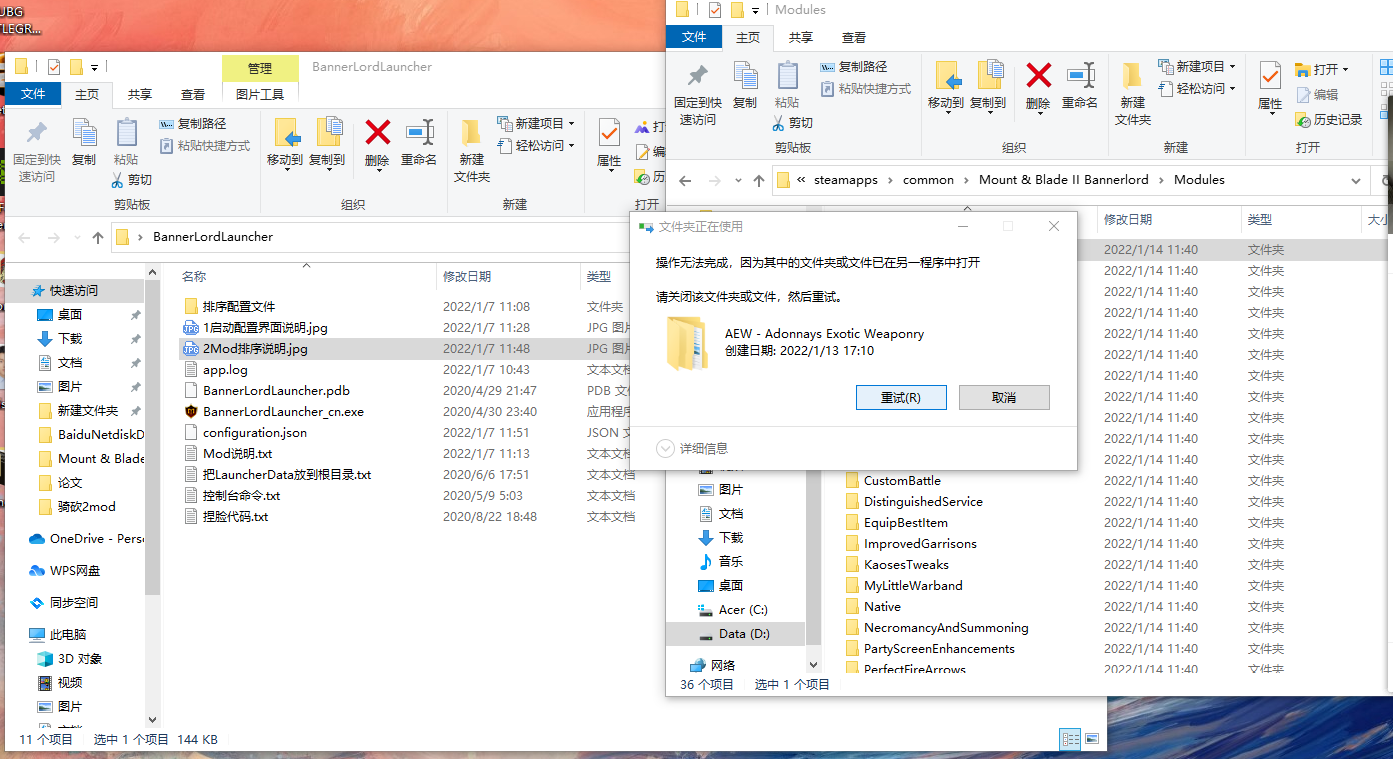The height and width of the screenshot is (759, 1393).
Task: Click 粘贴快捷方式 in Modules window ribbon
Action: (865, 88)
